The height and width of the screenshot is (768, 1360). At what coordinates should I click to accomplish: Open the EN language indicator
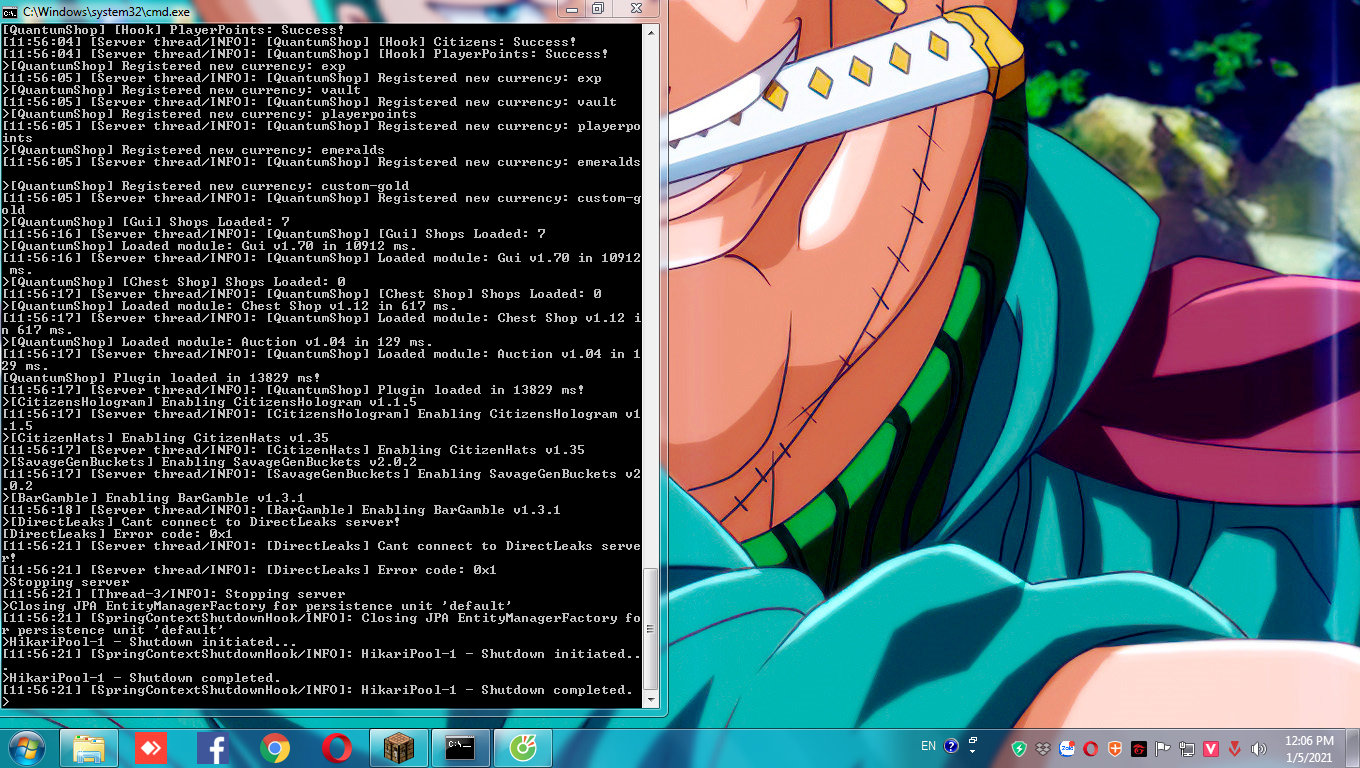(x=928, y=746)
